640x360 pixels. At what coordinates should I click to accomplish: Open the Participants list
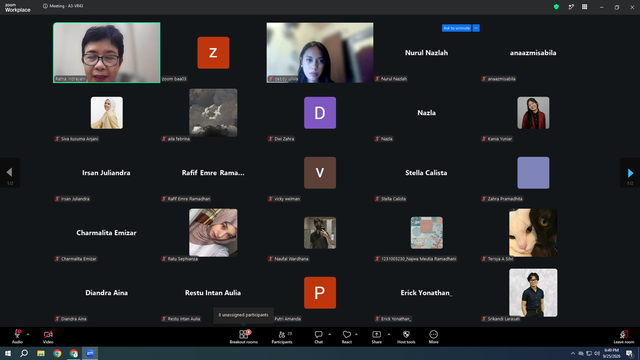point(282,337)
